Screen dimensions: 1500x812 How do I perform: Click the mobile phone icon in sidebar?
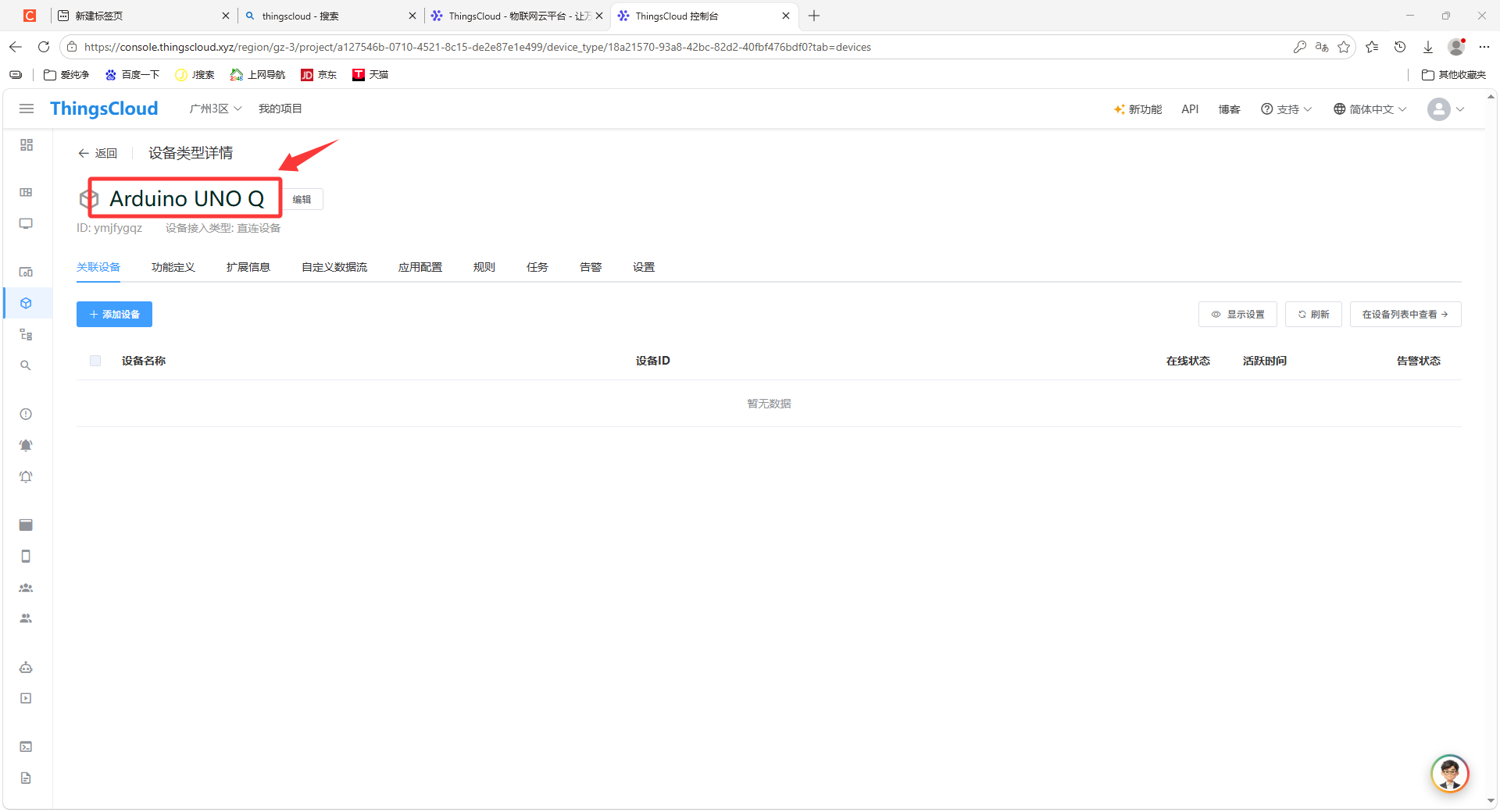tap(26, 556)
